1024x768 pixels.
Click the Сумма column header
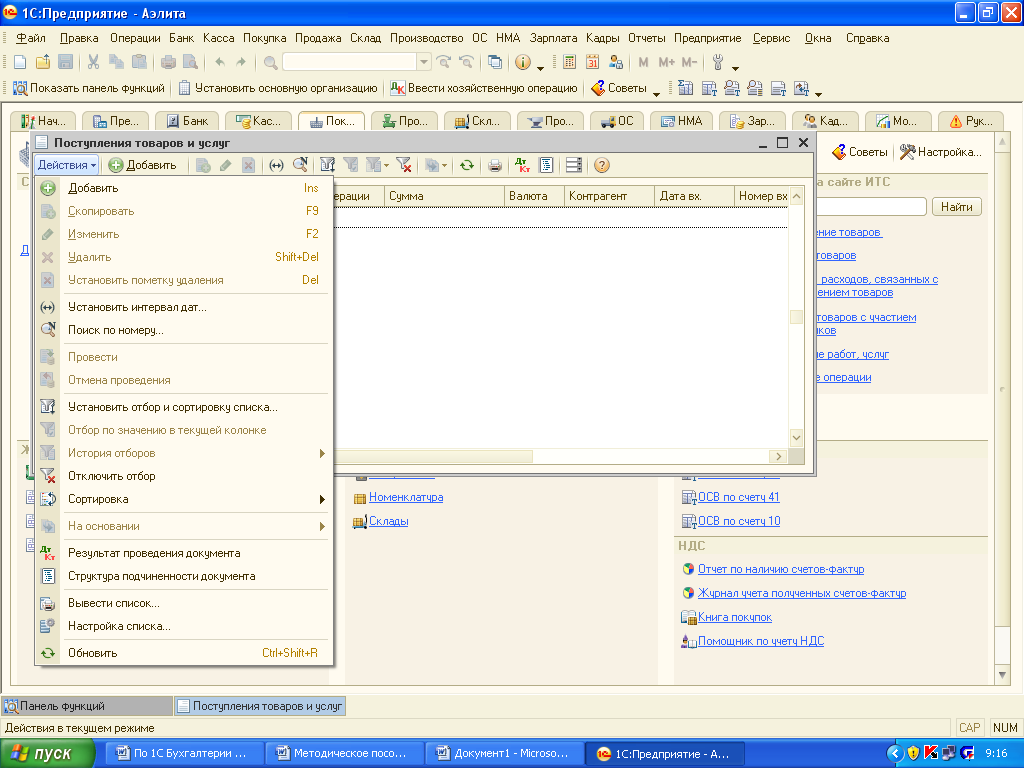444,196
